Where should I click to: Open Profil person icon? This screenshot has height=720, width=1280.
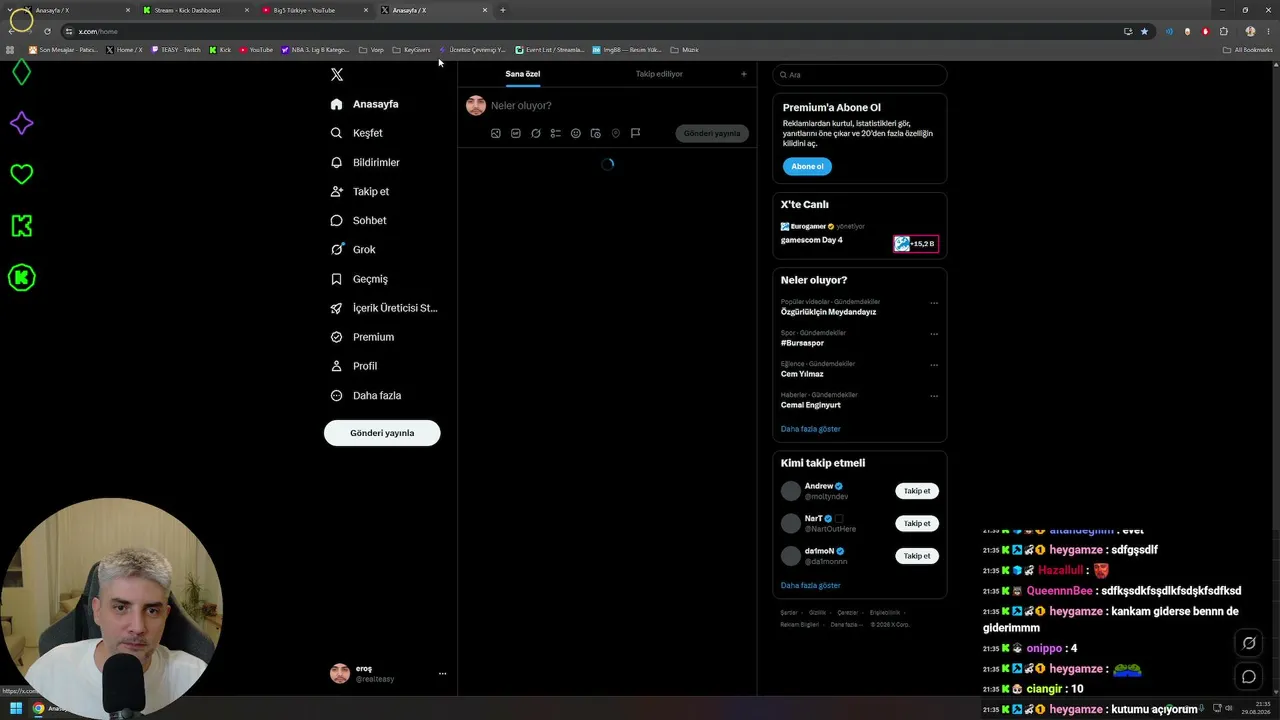(x=336, y=366)
